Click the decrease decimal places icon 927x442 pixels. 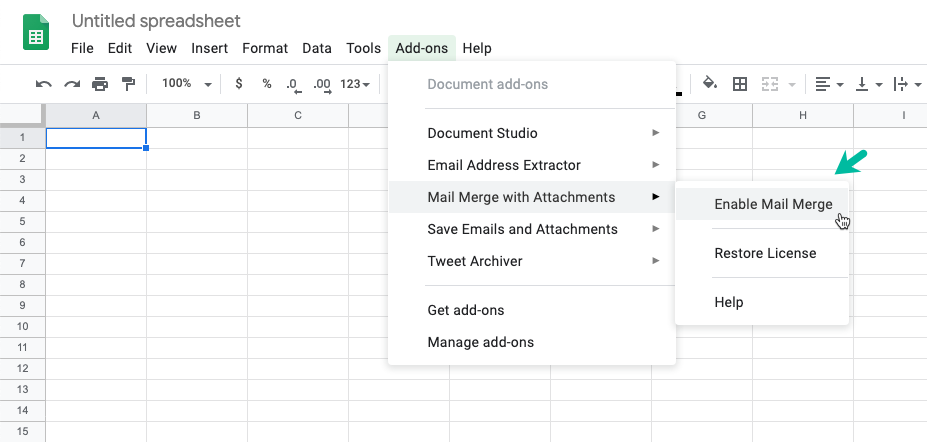pos(294,85)
